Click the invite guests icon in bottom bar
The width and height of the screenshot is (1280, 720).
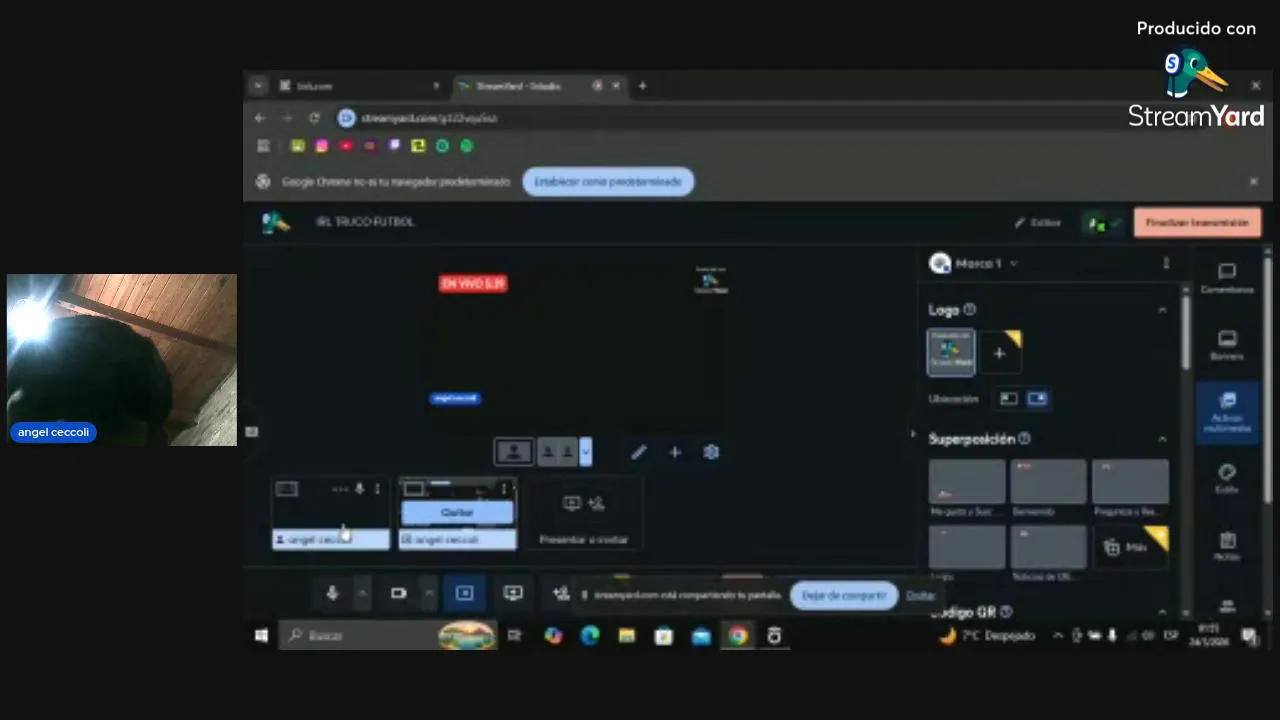(561, 594)
